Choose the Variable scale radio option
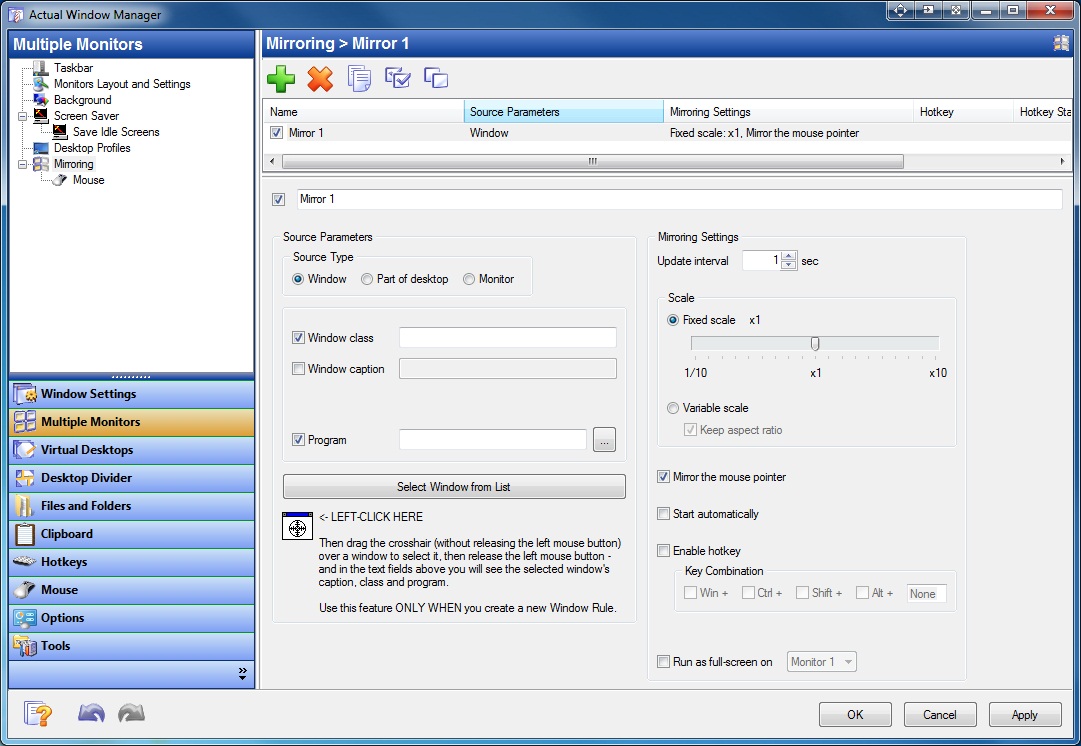 673,408
